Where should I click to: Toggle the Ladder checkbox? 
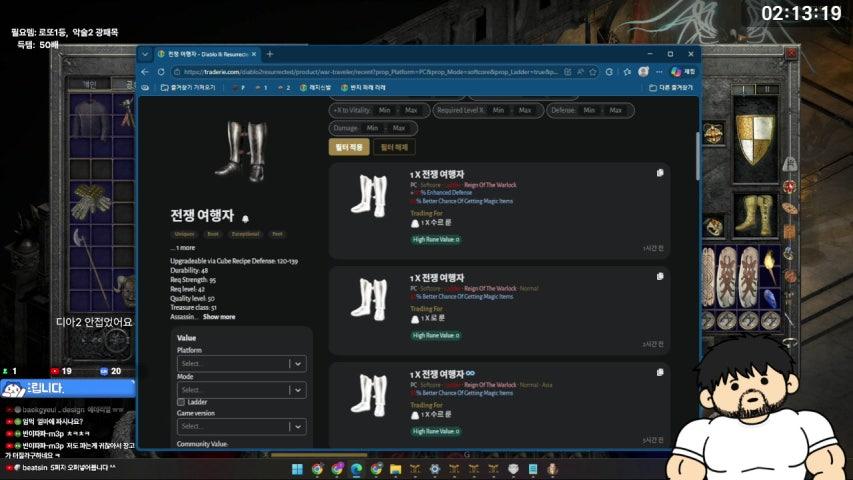click(181, 402)
